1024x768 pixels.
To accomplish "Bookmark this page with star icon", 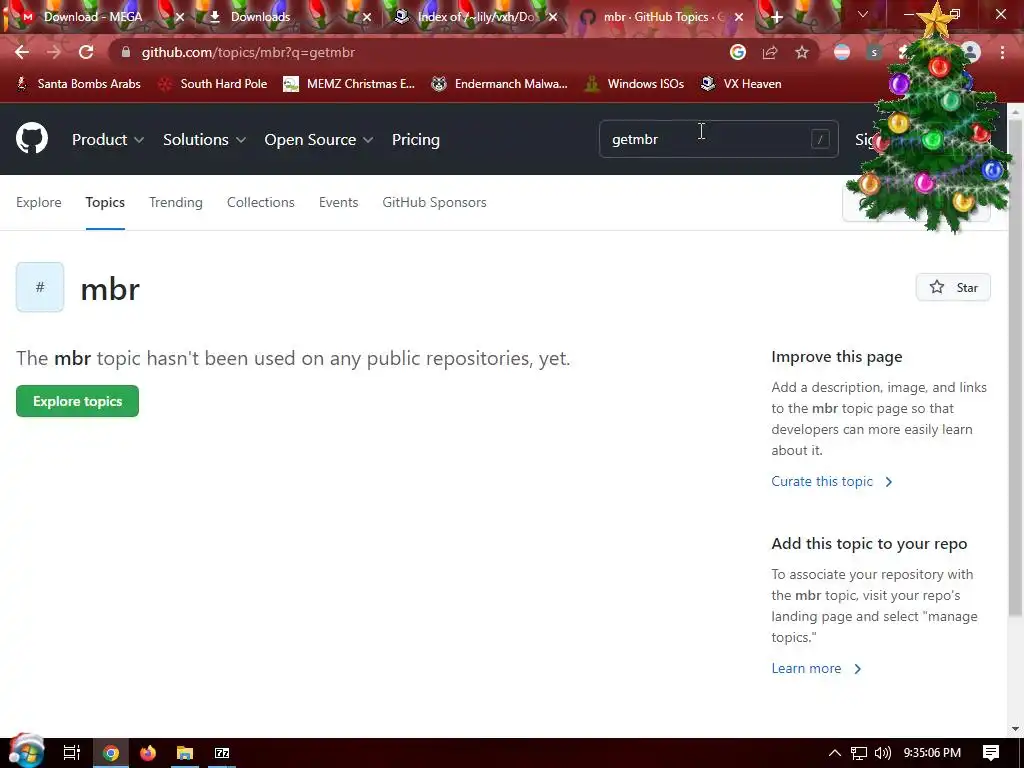I will pyautogui.click(x=802, y=52).
